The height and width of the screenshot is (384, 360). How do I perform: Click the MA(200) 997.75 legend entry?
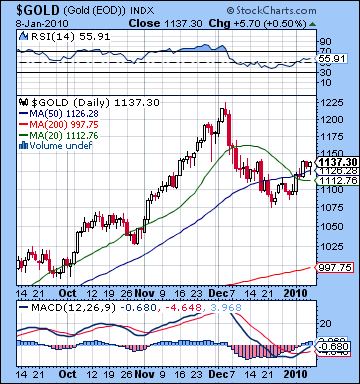(x=64, y=125)
